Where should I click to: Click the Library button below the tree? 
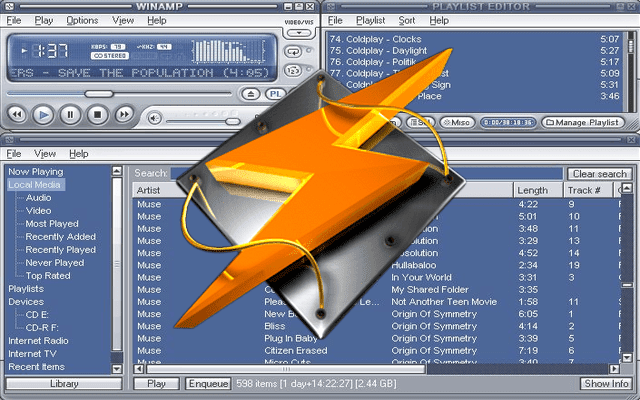pos(64,384)
